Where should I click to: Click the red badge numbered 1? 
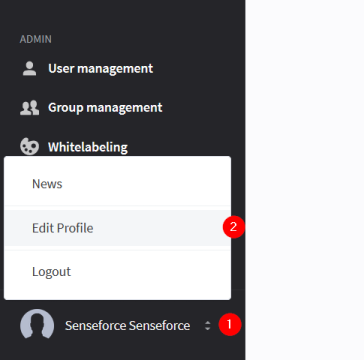[230, 324]
